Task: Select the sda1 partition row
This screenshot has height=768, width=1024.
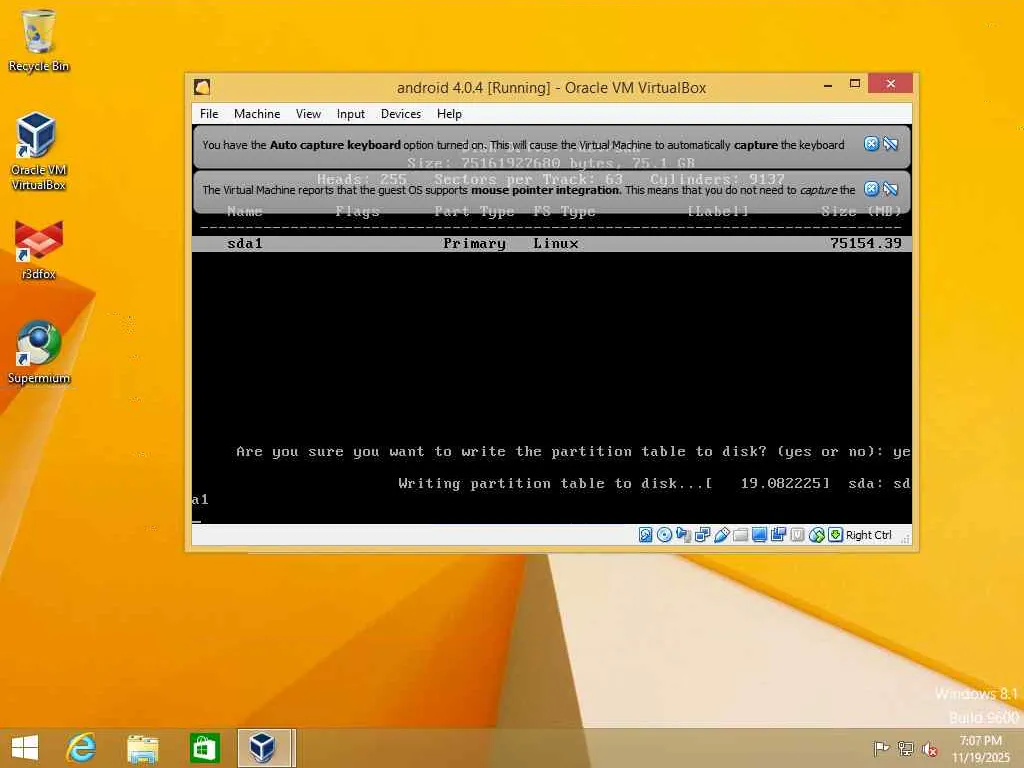Action: 552,244
